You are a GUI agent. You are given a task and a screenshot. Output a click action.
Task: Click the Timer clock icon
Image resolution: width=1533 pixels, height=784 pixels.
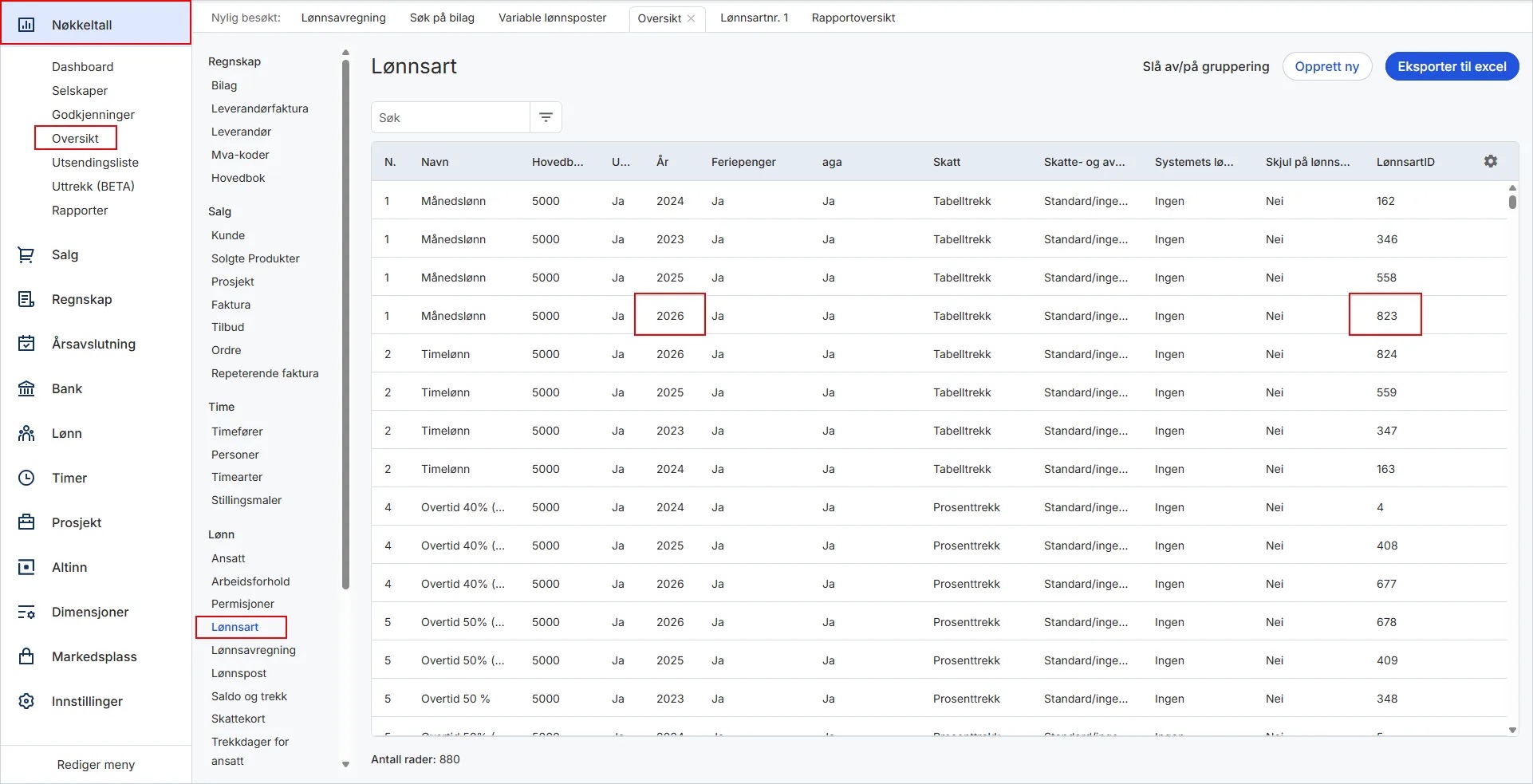tap(26, 479)
